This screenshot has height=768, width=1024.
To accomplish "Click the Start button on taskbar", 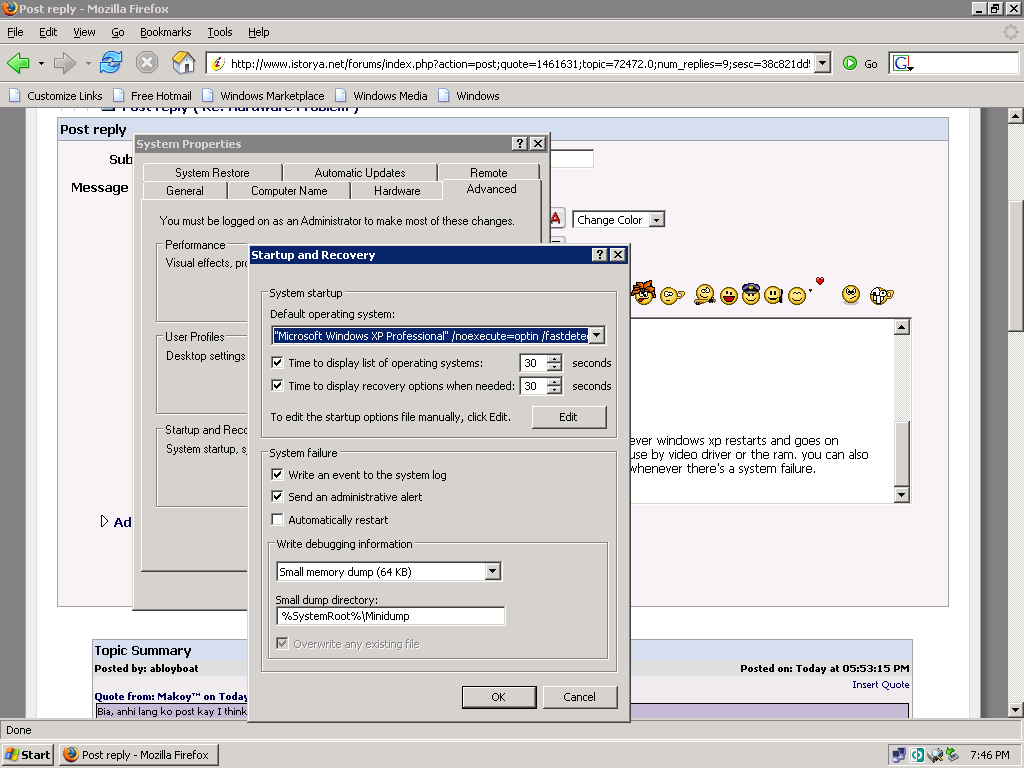I will (28, 755).
